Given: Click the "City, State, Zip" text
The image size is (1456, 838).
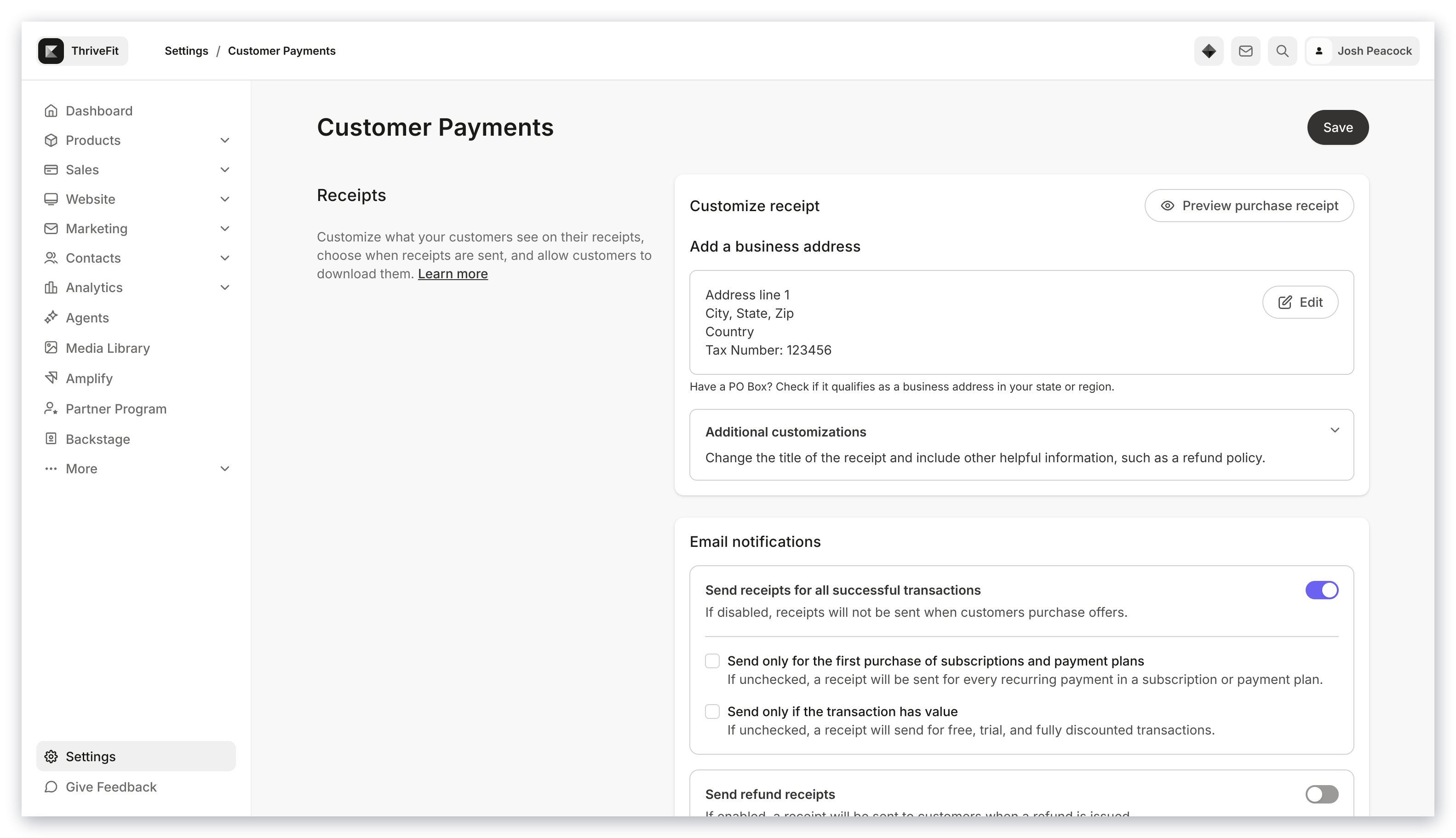Looking at the screenshot, I should click(x=749, y=313).
